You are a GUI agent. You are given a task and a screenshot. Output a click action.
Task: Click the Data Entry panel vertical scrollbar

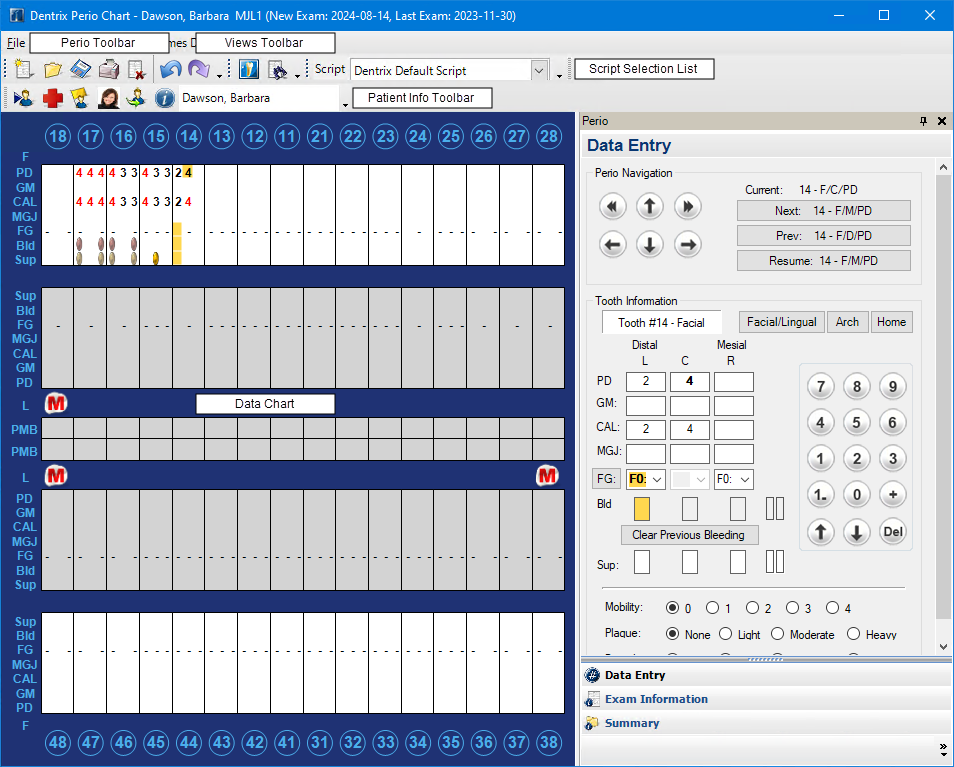[x=943, y=400]
